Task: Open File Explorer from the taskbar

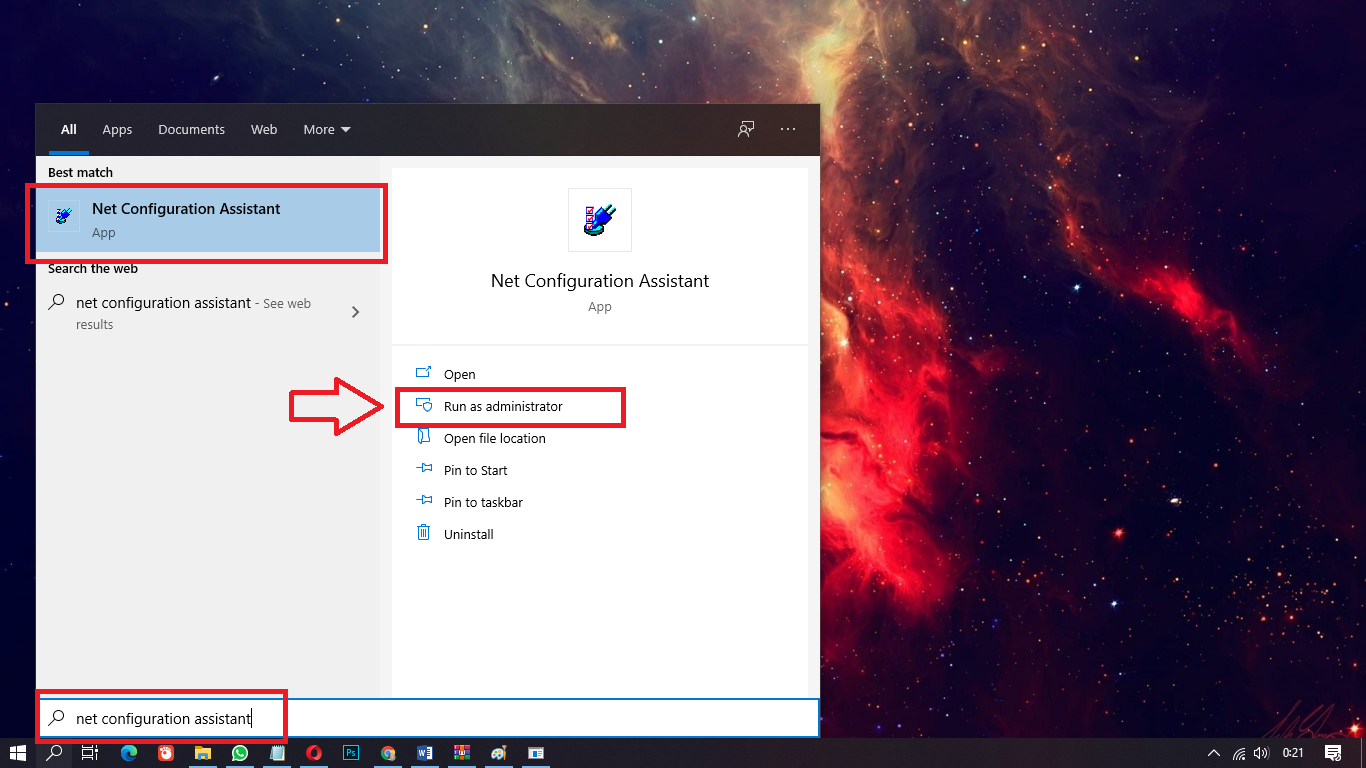Action: tap(203, 753)
